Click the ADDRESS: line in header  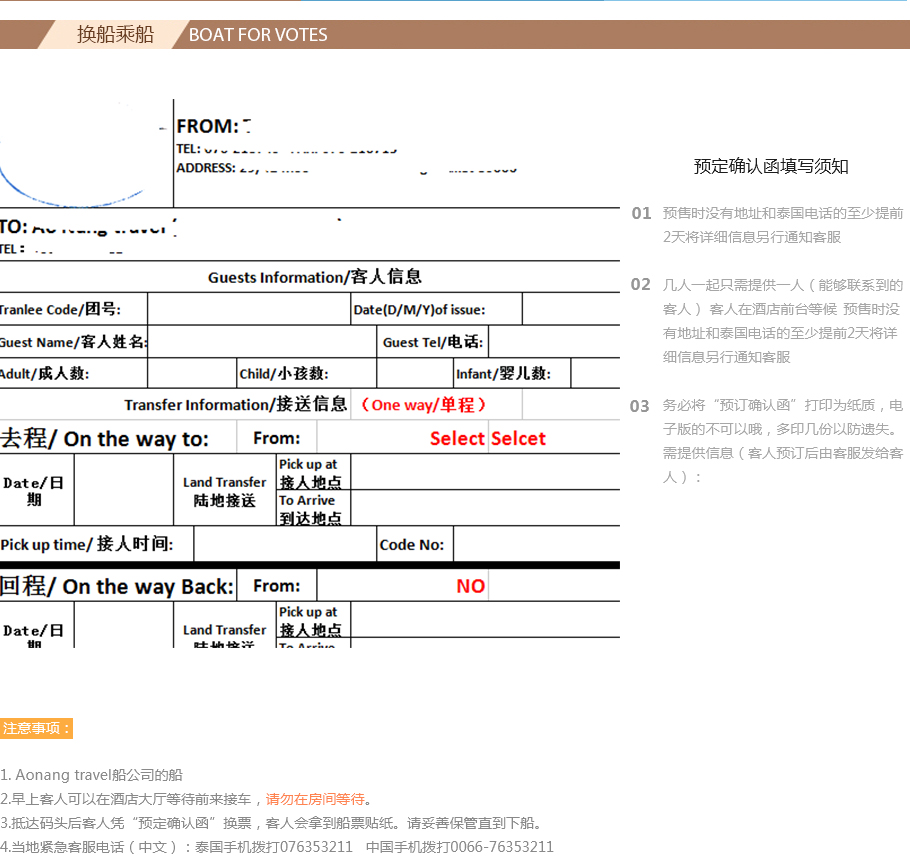click(346, 168)
